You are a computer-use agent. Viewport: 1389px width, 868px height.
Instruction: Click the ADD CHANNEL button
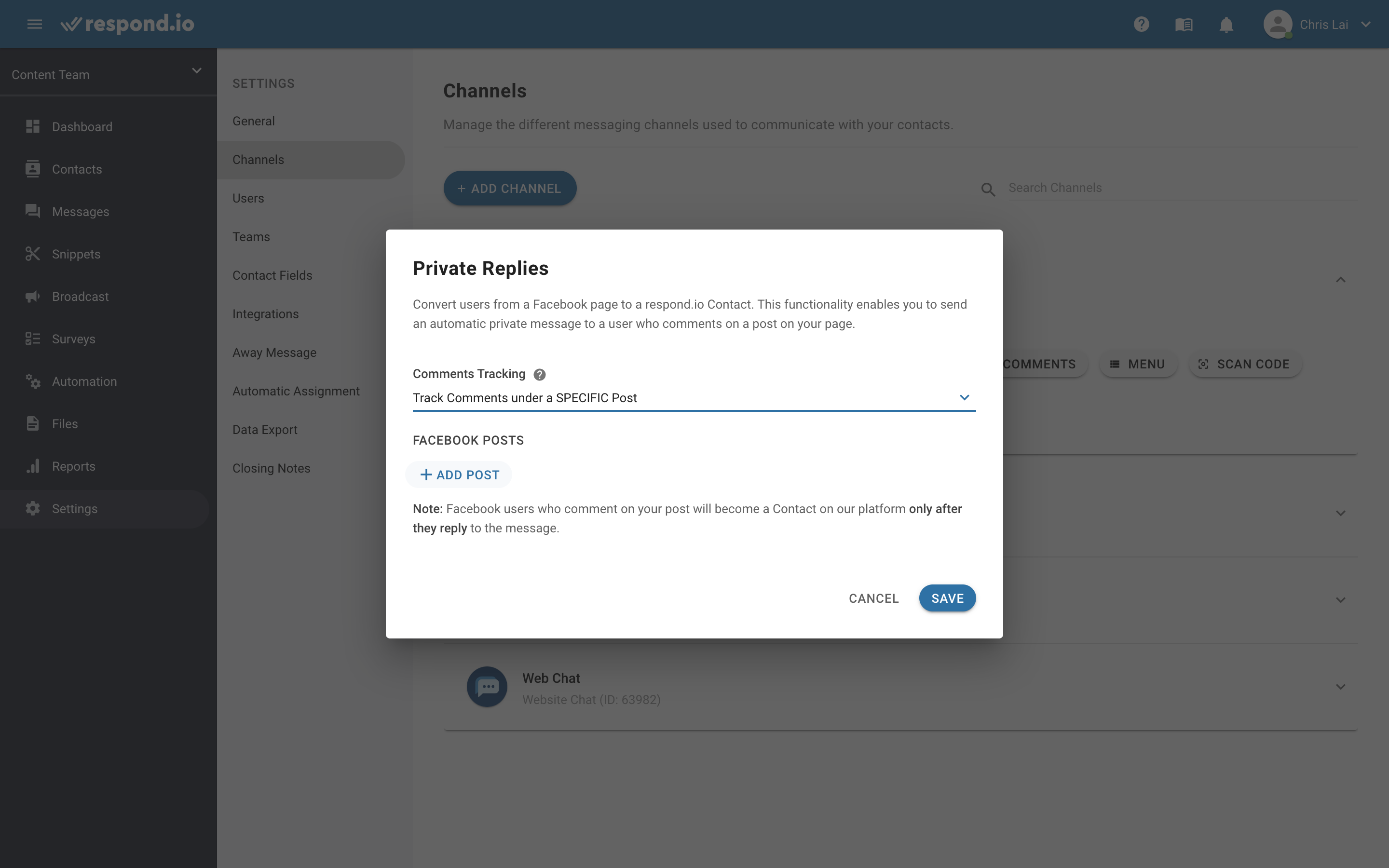(509, 187)
